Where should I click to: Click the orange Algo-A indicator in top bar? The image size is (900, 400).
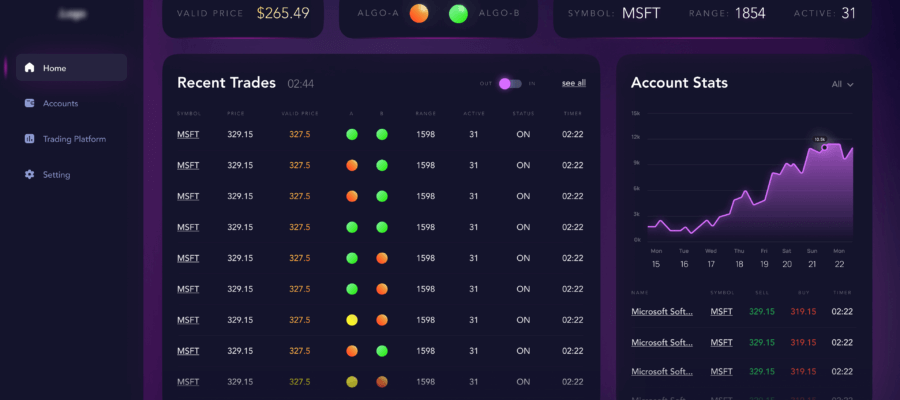[419, 13]
